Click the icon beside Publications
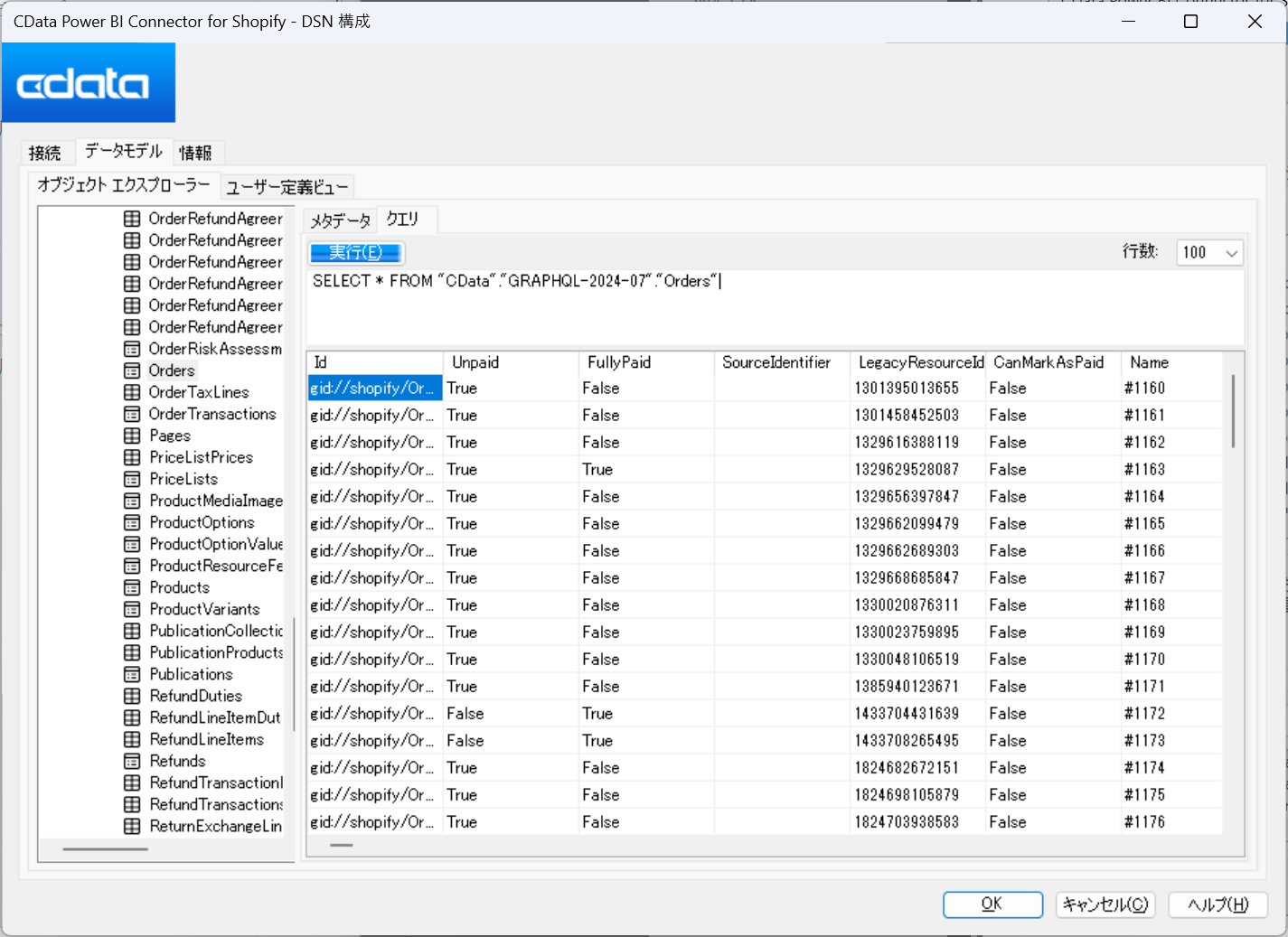The image size is (1288, 937). tap(132, 674)
